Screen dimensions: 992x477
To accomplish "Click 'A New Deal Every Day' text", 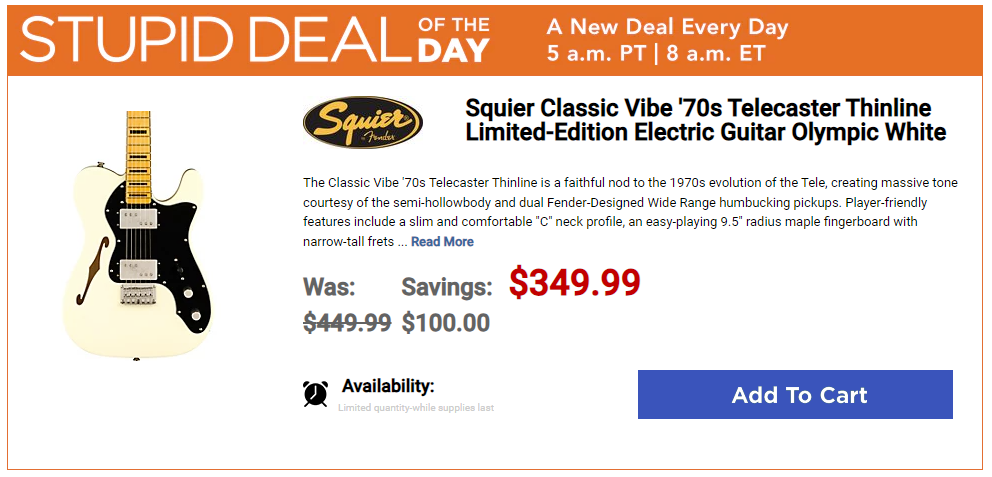I will [667, 27].
